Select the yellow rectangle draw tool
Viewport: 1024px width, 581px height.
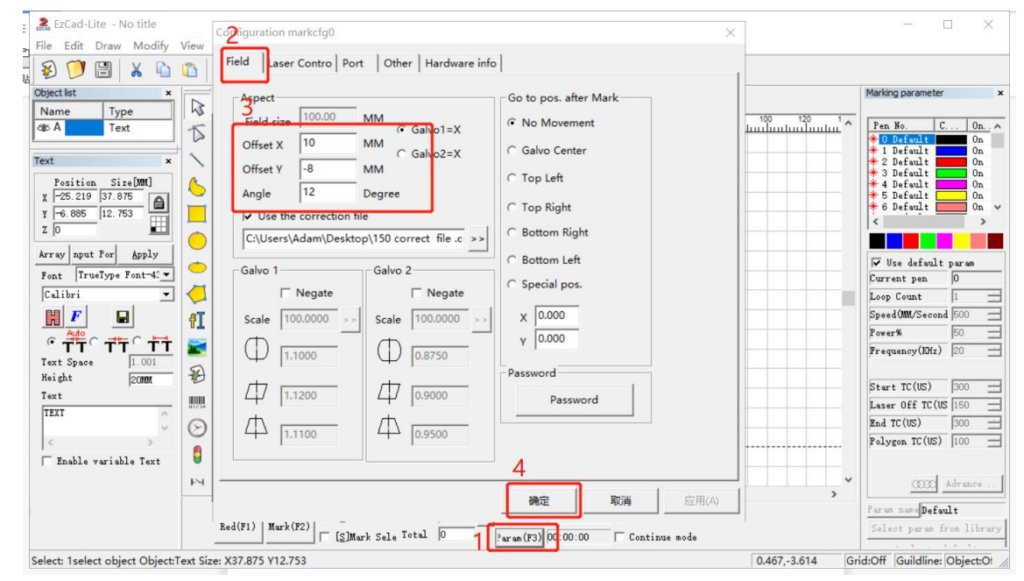[x=197, y=213]
